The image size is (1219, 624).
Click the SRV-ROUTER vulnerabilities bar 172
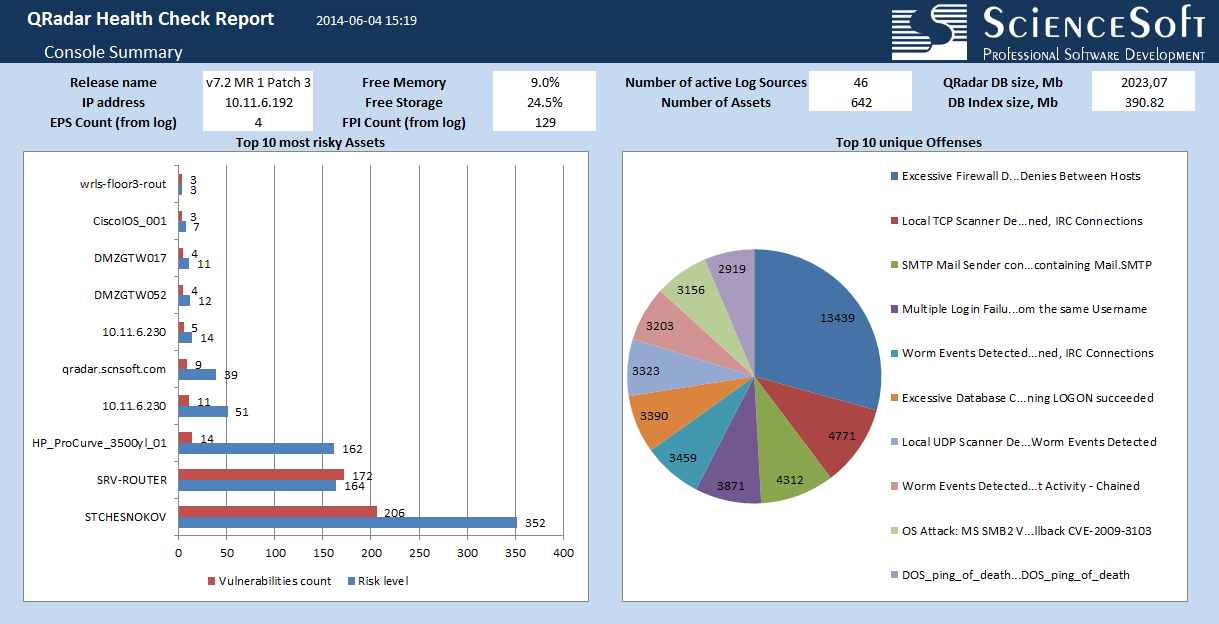coord(261,474)
